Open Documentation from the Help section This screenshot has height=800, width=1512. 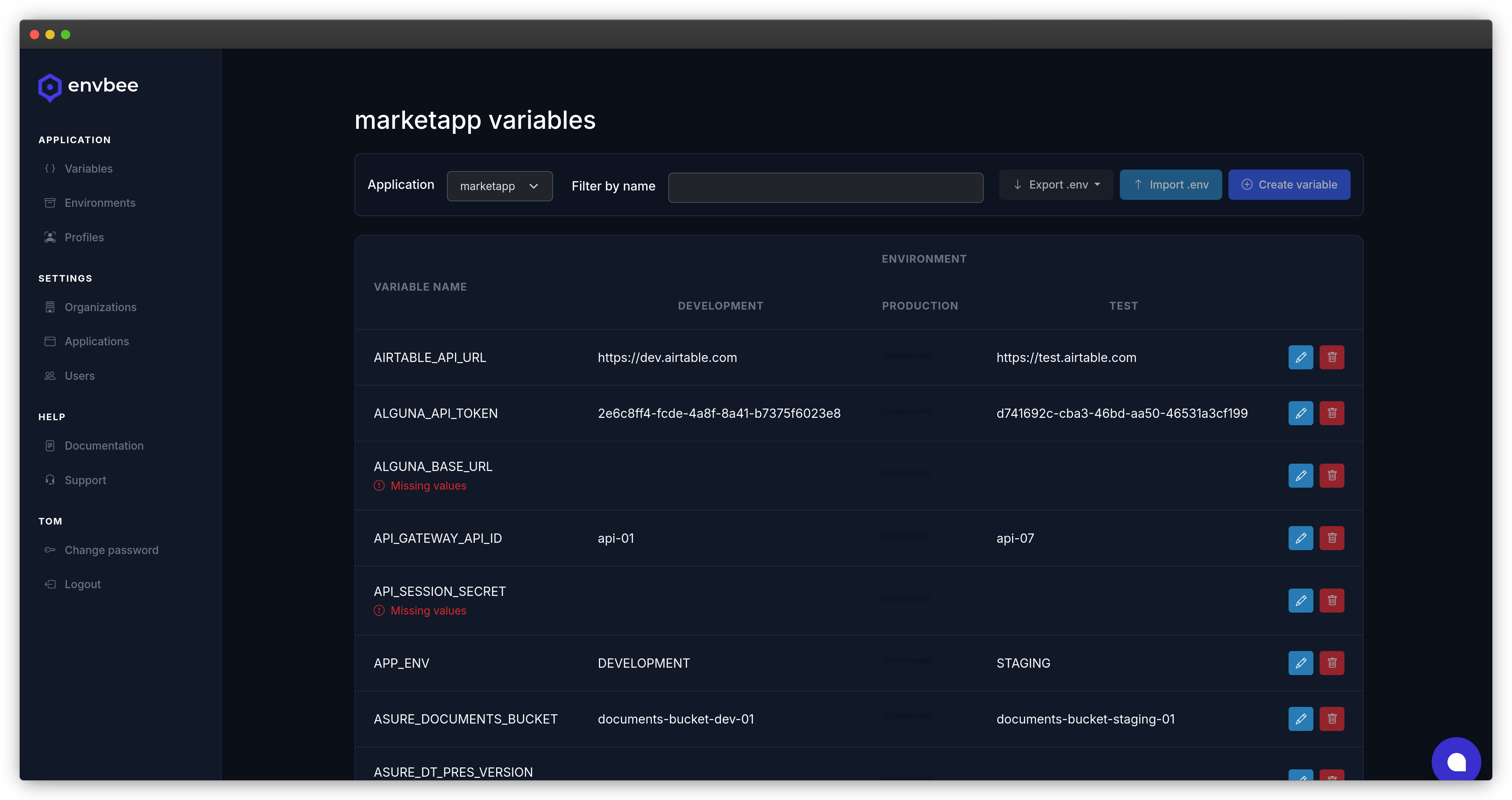click(104, 445)
